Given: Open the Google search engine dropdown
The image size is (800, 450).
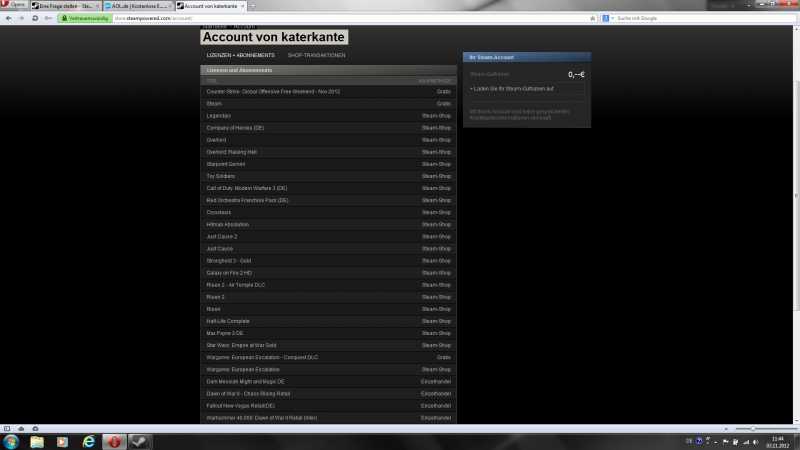Looking at the screenshot, I should click(x=607, y=18).
